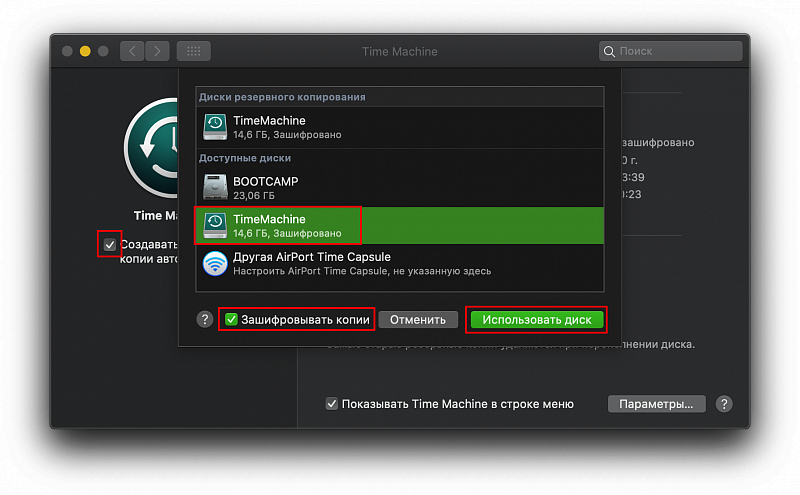Click Использовать диск button
This screenshot has height=495, width=800.
(537, 319)
